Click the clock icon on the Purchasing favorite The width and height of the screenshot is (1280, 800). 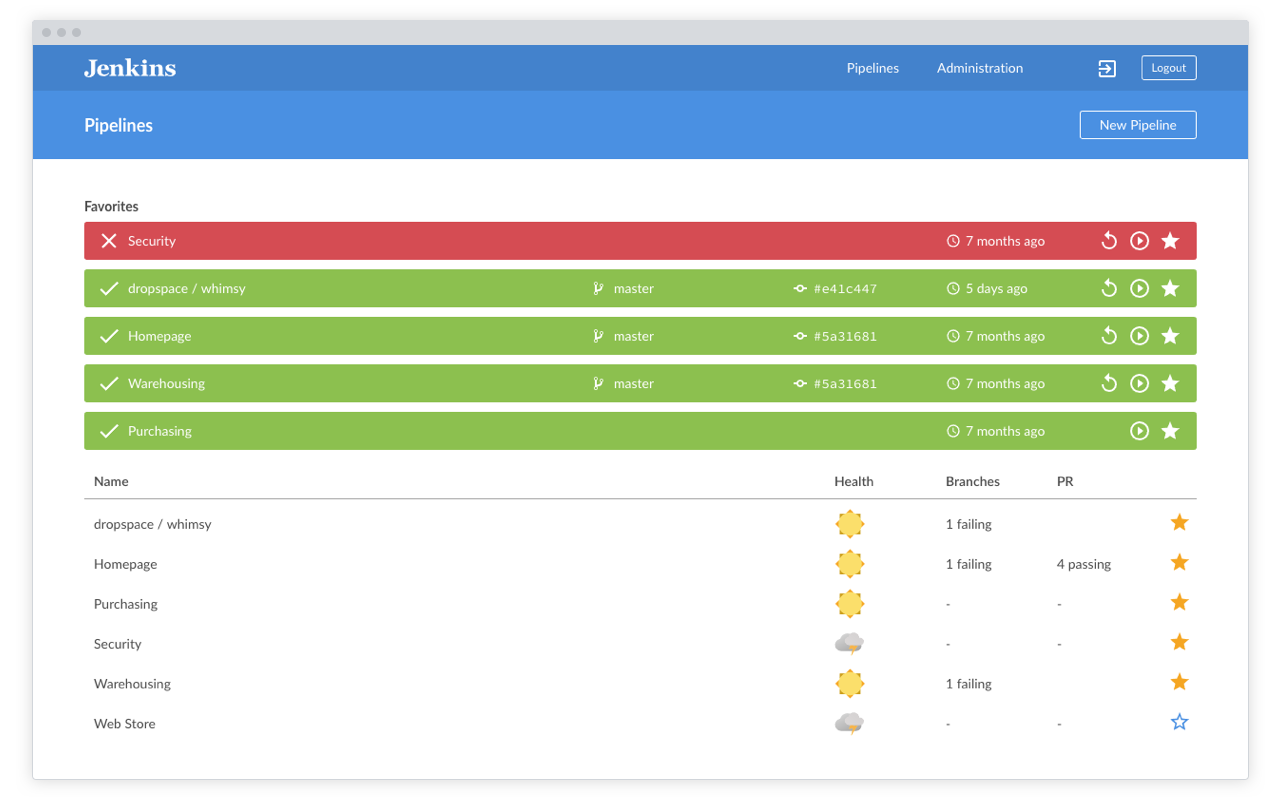pyautogui.click(x=952, y=430)
